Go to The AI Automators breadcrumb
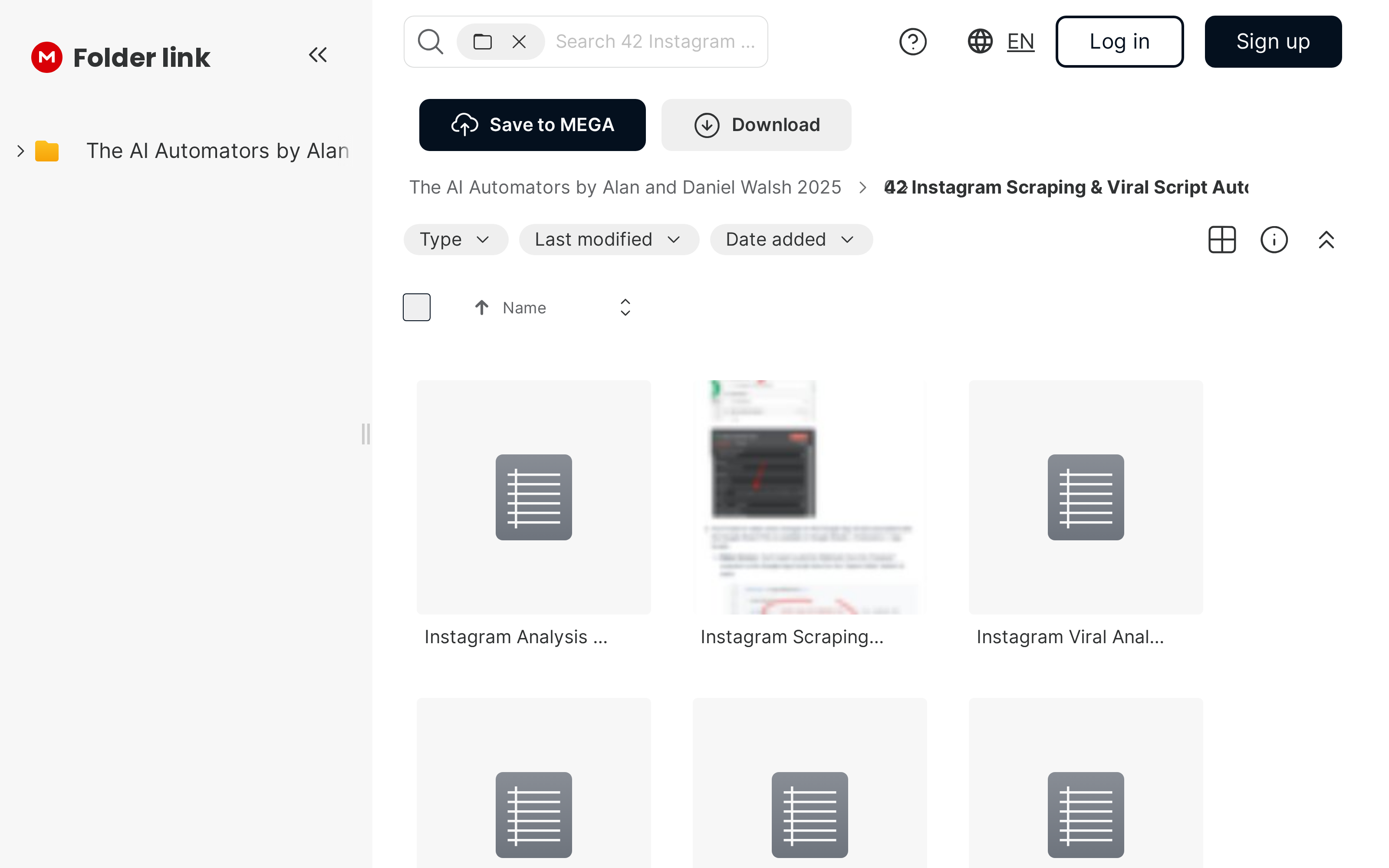Screen dimensions: 1389x868 625,187
